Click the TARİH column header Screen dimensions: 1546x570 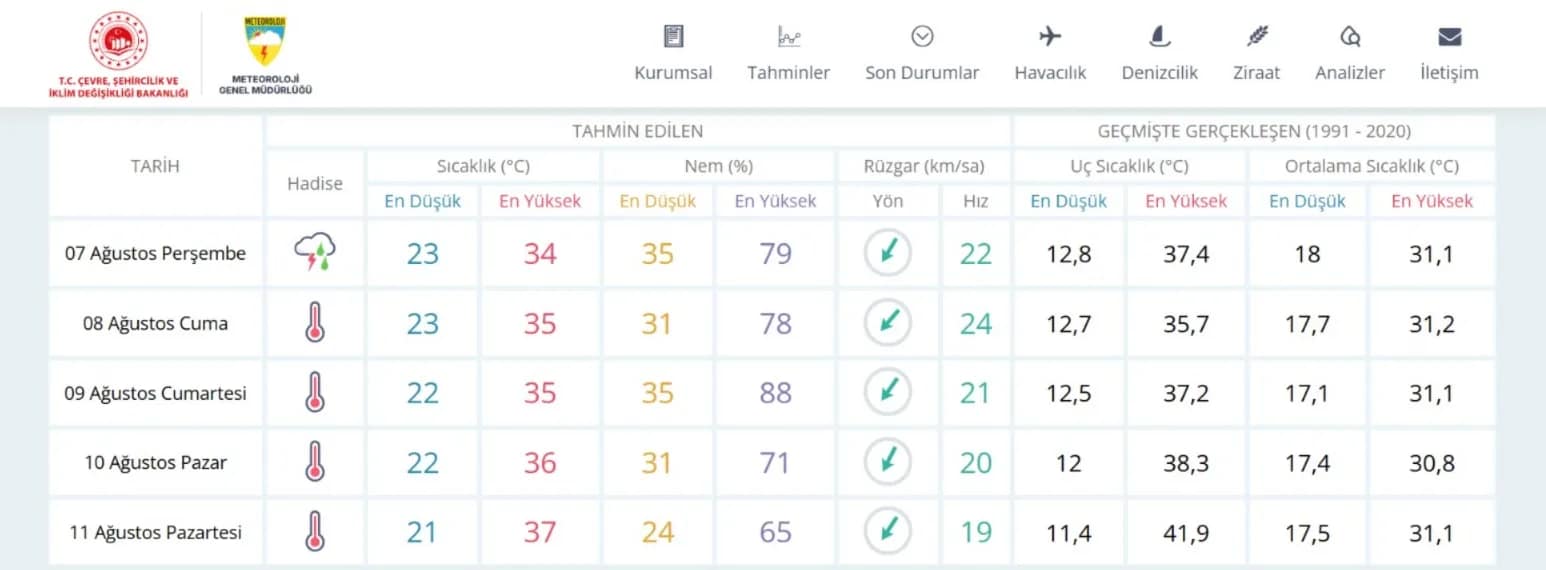tap(155, 167)
